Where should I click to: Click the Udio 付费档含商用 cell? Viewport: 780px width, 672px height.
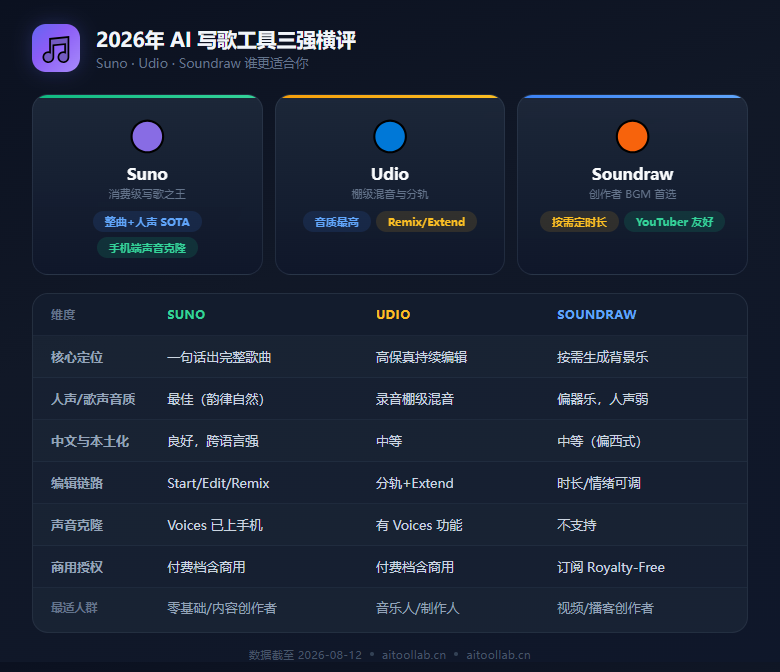point(415,567)
